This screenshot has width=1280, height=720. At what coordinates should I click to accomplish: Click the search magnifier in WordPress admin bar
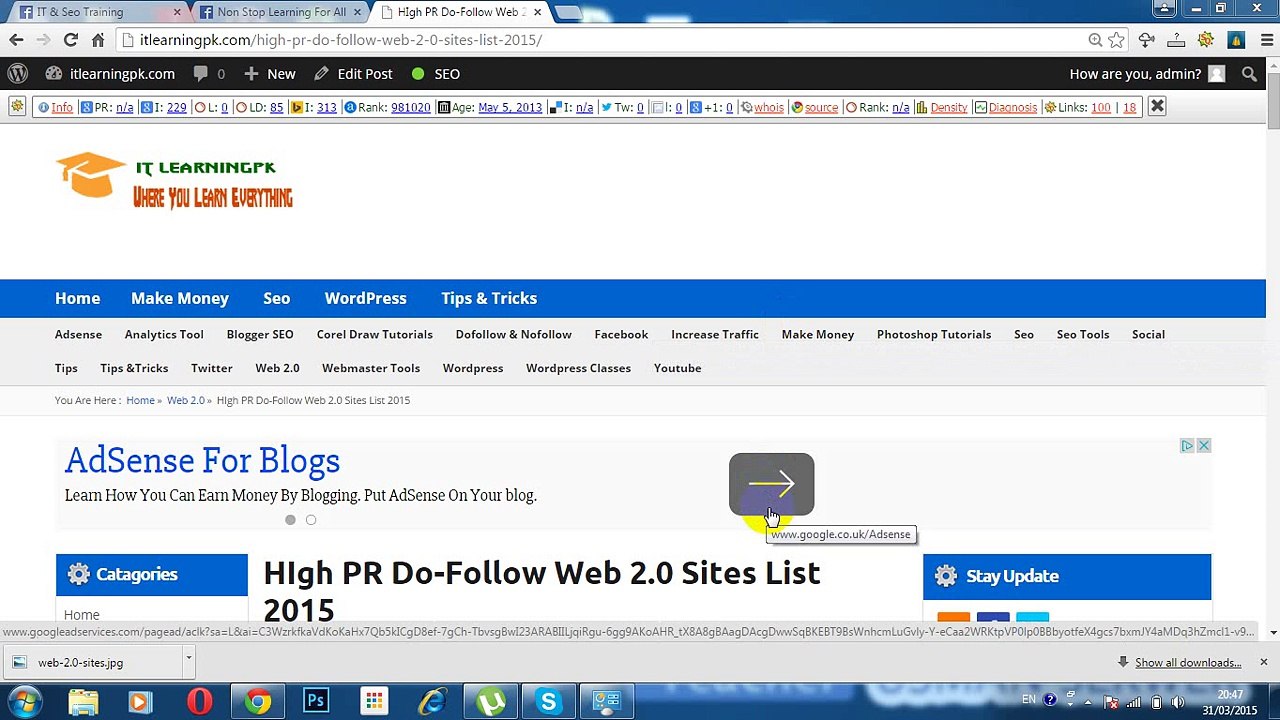pos(1249,74)
